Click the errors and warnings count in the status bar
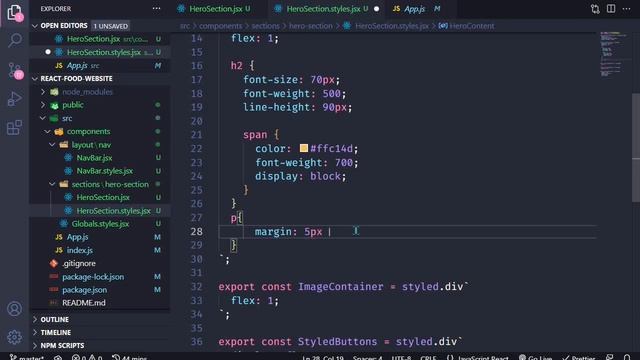 [87, 358]
